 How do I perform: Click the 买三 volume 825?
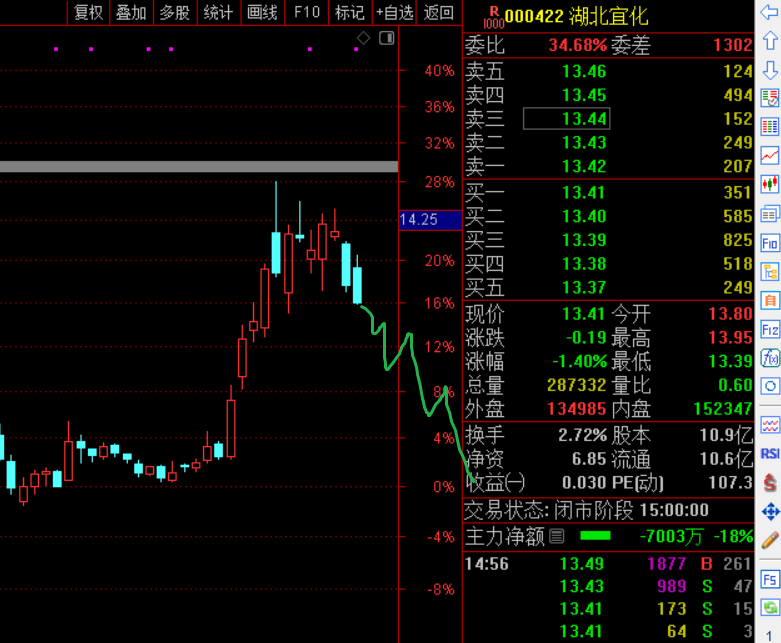738,240
